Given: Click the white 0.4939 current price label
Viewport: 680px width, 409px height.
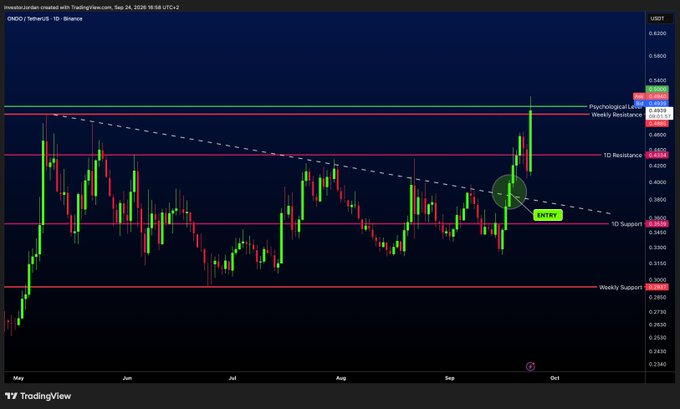Looking at the screenshot, I should pos(659,113).
